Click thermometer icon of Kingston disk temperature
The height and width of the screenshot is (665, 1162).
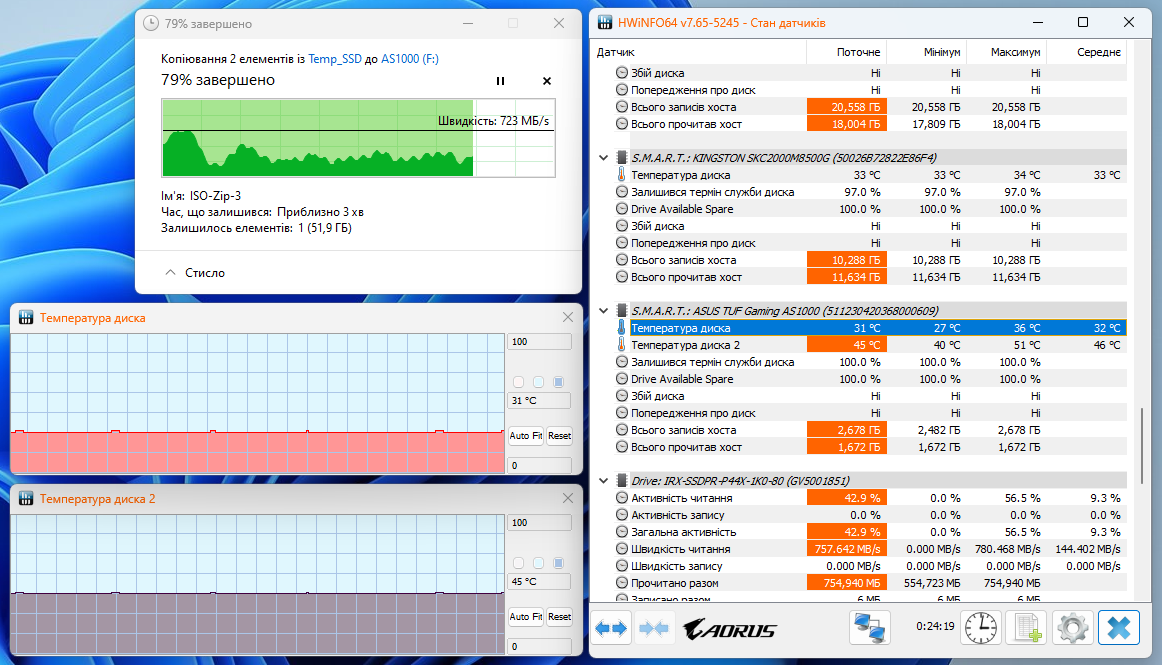(x=622, y=175)
